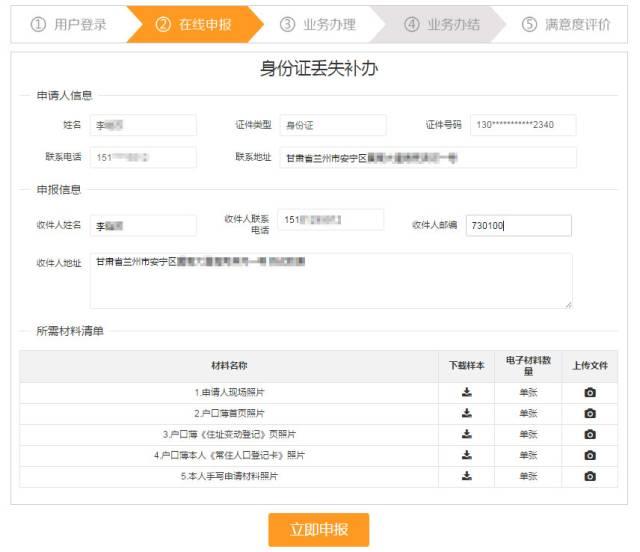This screenshot has width=640, height=552.
Task: Open step 3 业务办理
Action: pos(318,25)
